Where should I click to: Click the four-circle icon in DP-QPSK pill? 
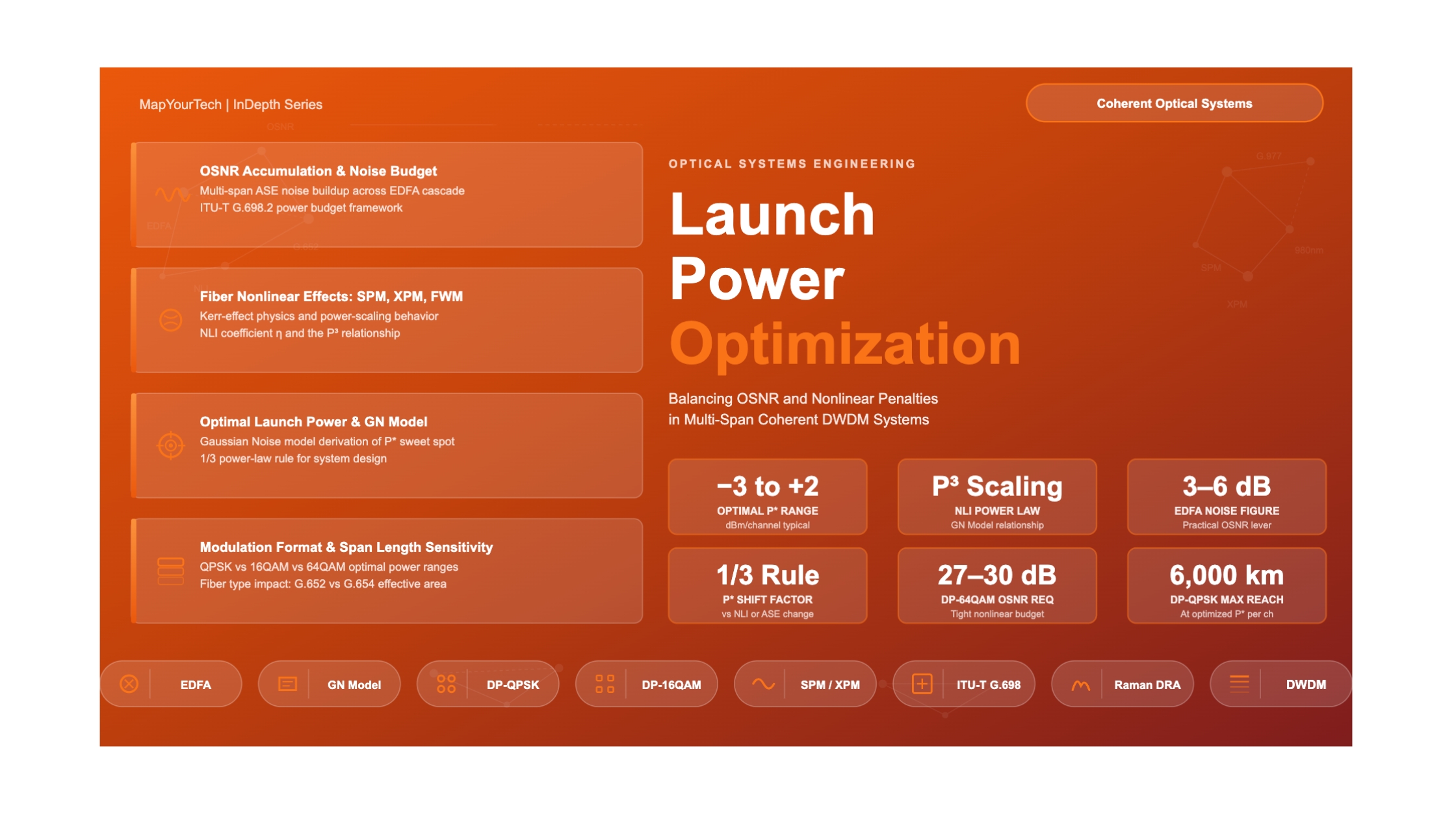pyautogui.click(x=446, y=684)
